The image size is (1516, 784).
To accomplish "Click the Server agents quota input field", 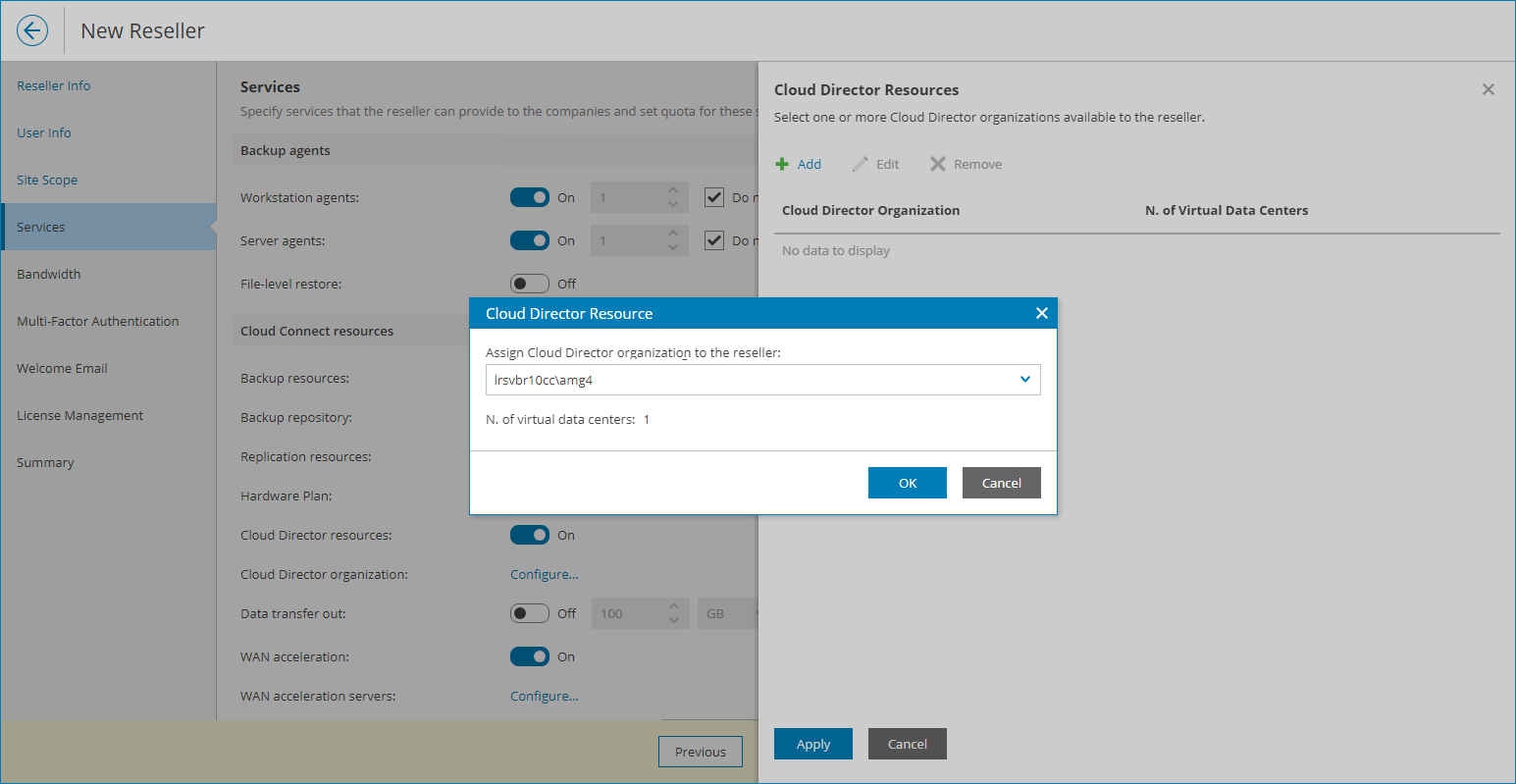I will (628, 240).
